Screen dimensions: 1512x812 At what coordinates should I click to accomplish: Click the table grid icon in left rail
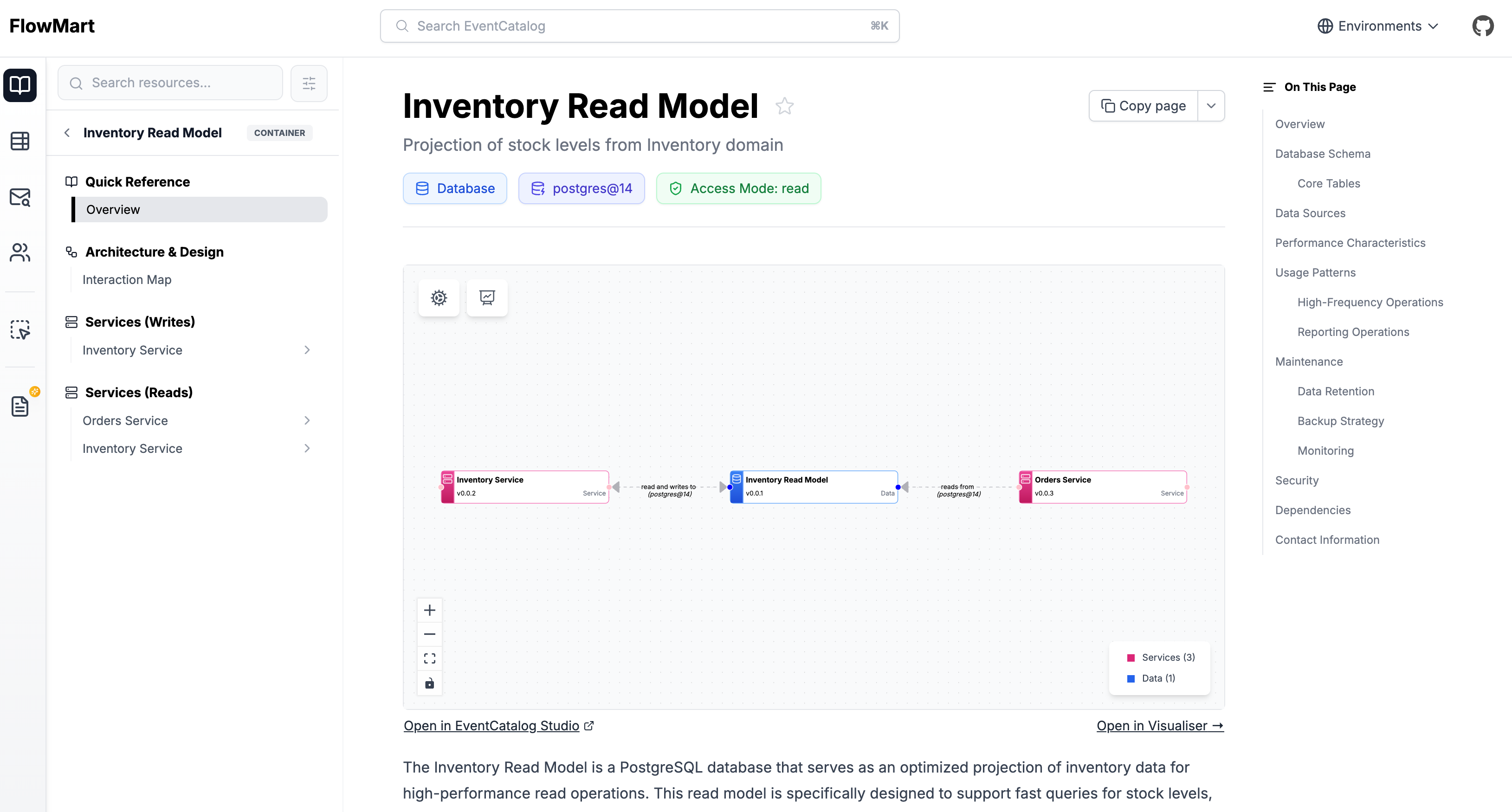point(20,141)
